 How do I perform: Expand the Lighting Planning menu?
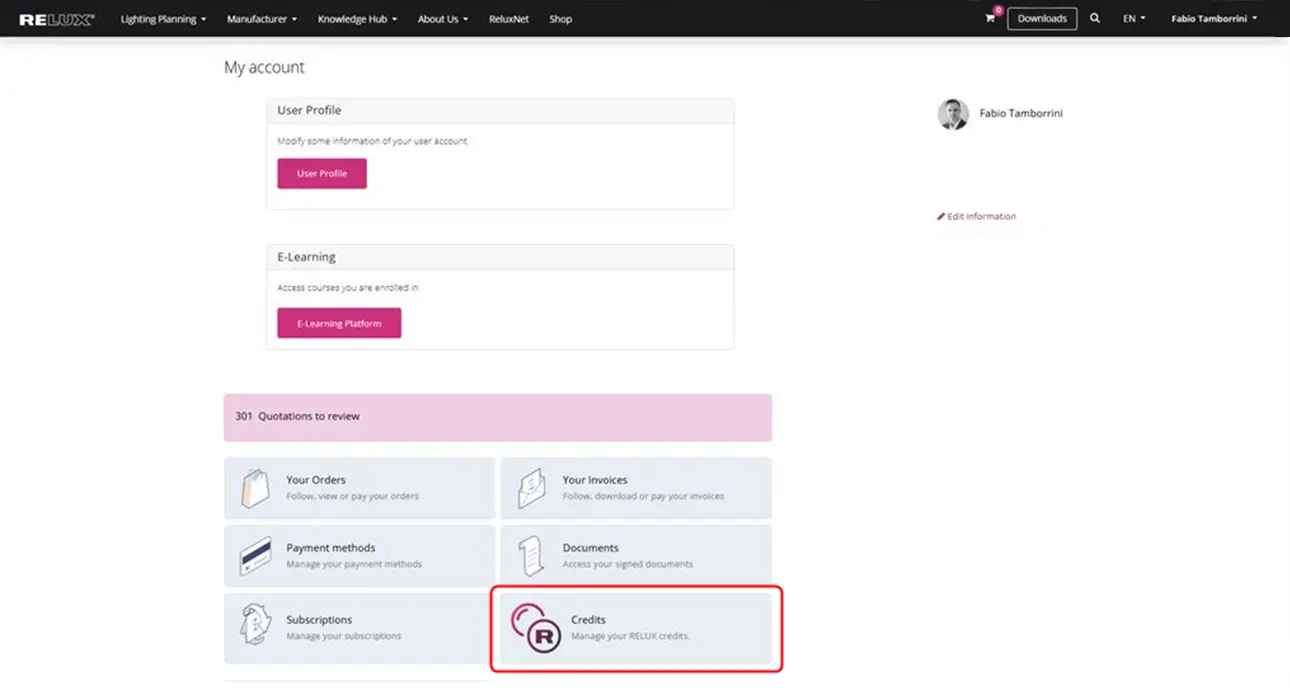coord(163,19)
